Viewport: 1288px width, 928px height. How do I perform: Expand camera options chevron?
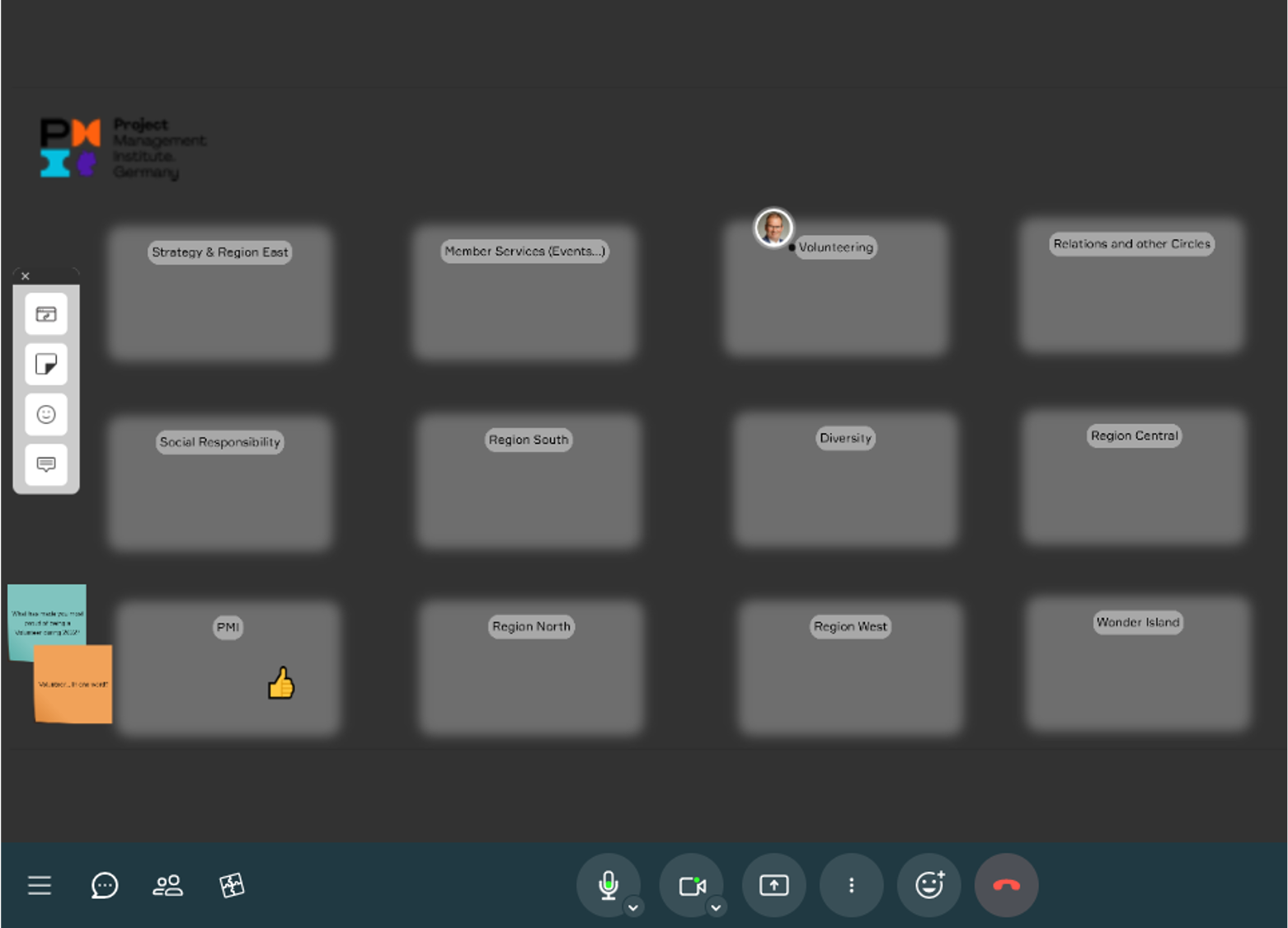click(716, 907)
